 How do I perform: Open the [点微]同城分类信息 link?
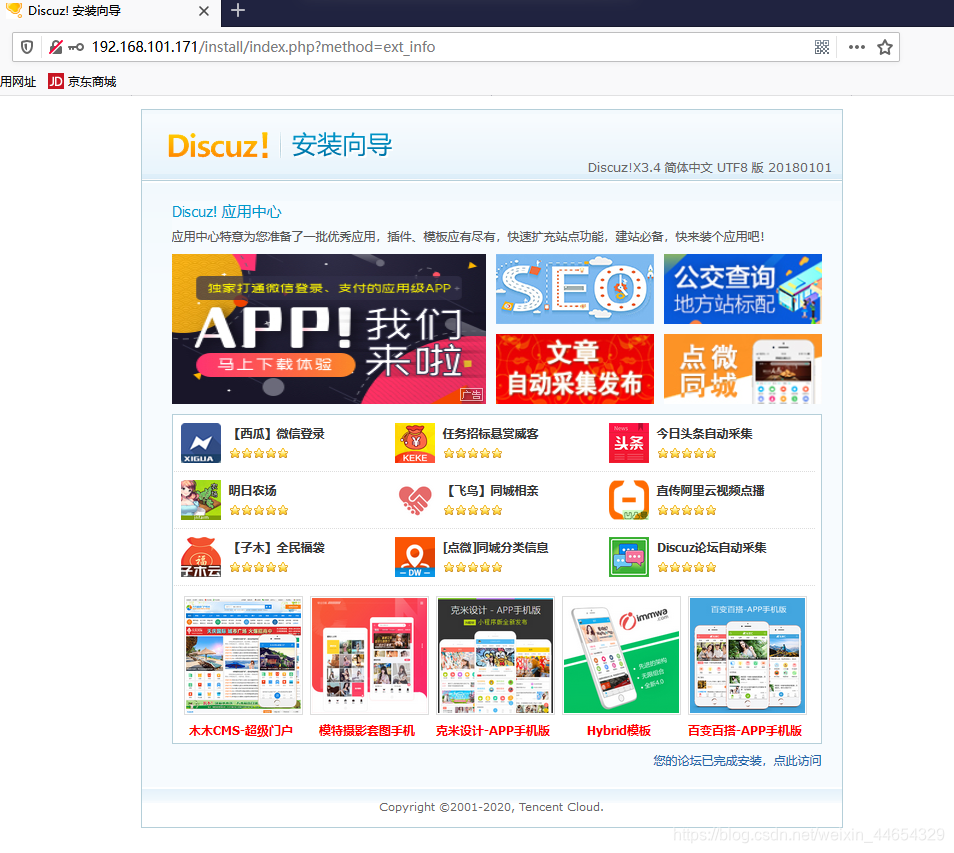496,548
